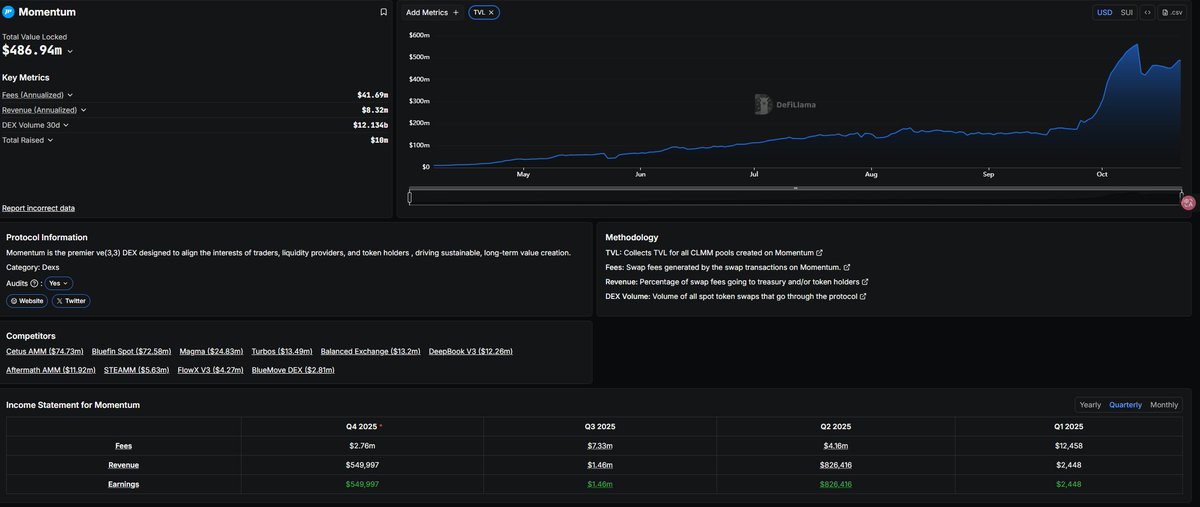The image size is (1200, 507).
Task: Click the Momentum protocol logo
Action: (x=8, y=12)
